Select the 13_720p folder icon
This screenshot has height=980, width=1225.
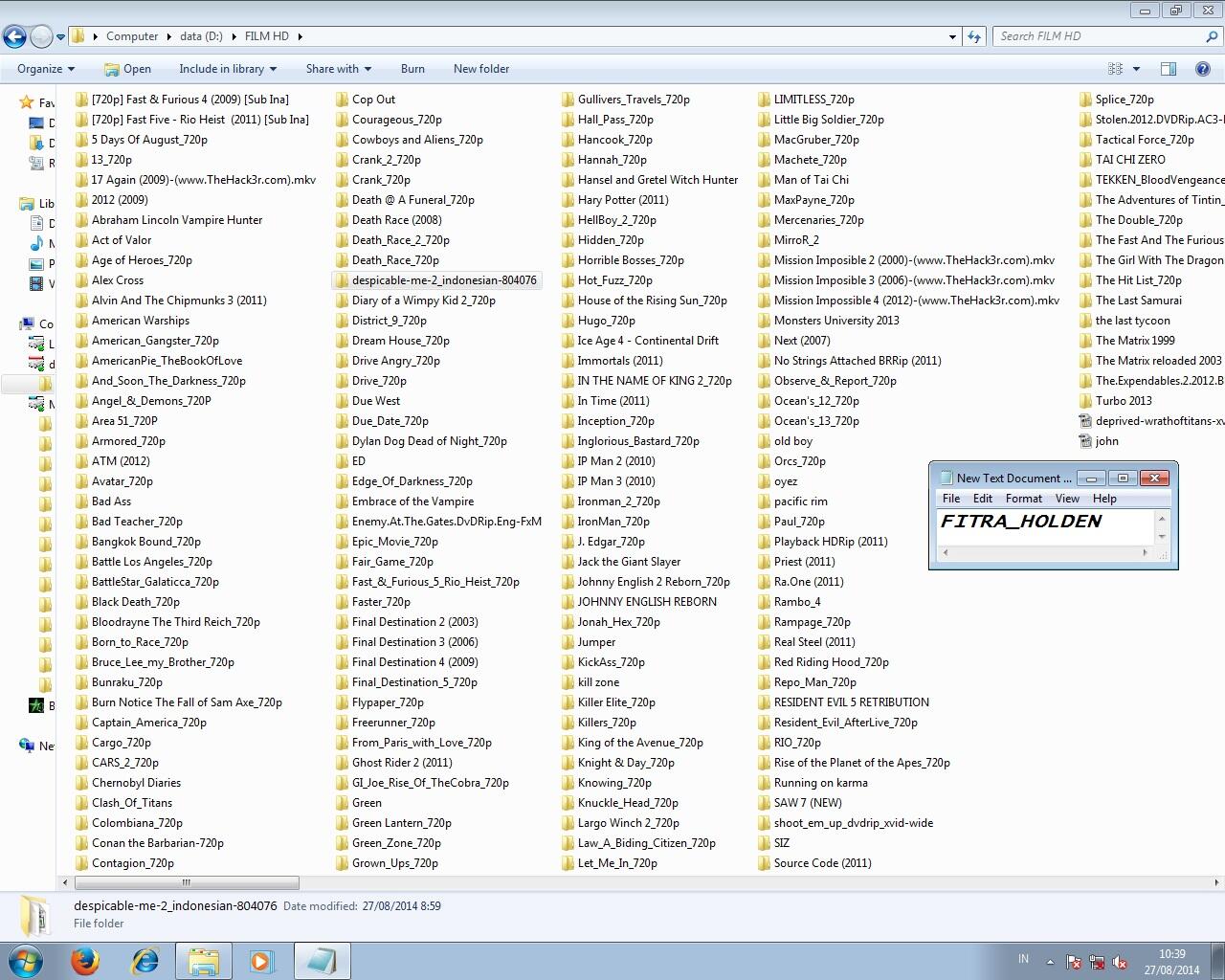click(81, 160)
